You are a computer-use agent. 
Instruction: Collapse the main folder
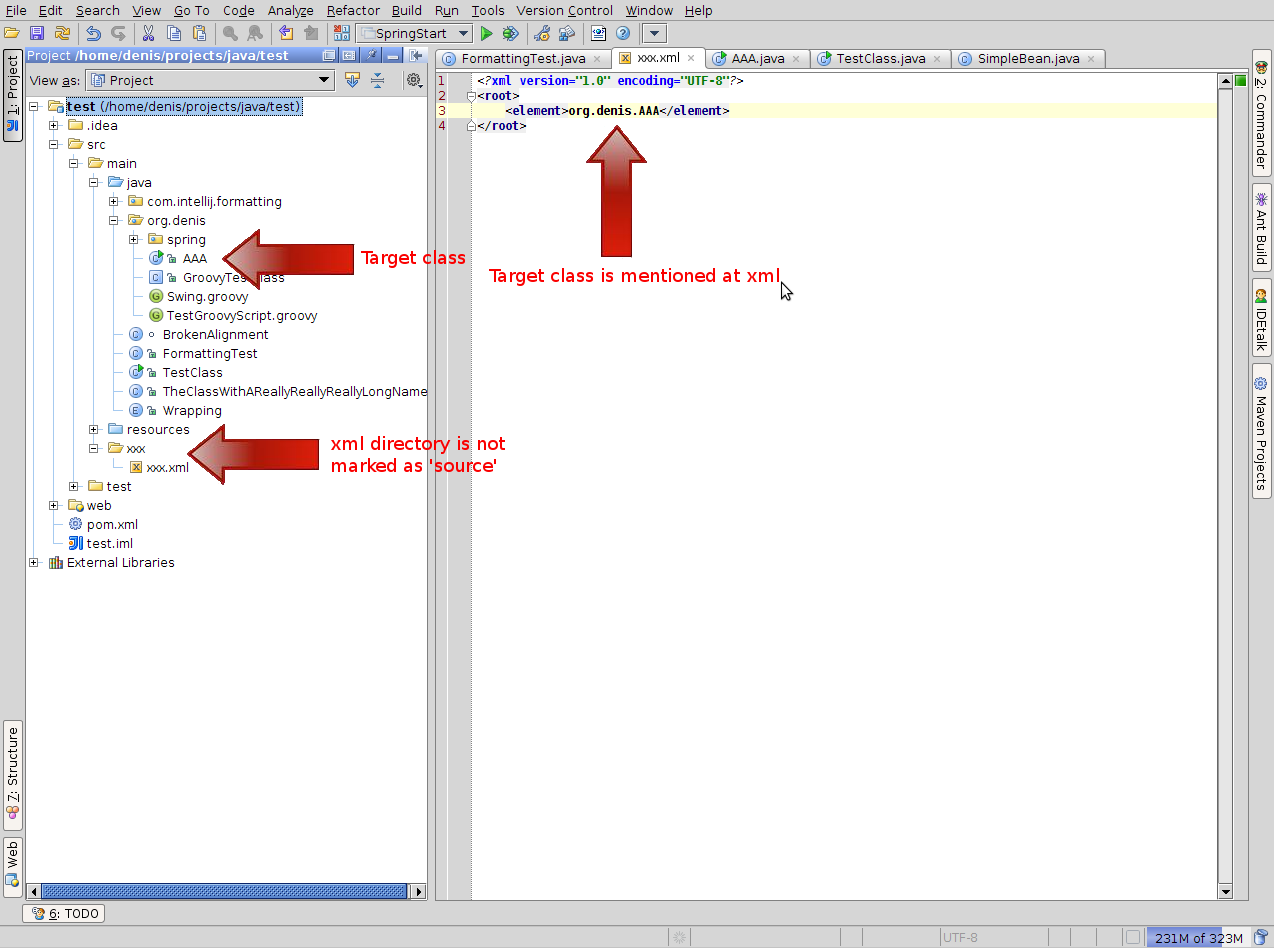[x=74, y=163]
